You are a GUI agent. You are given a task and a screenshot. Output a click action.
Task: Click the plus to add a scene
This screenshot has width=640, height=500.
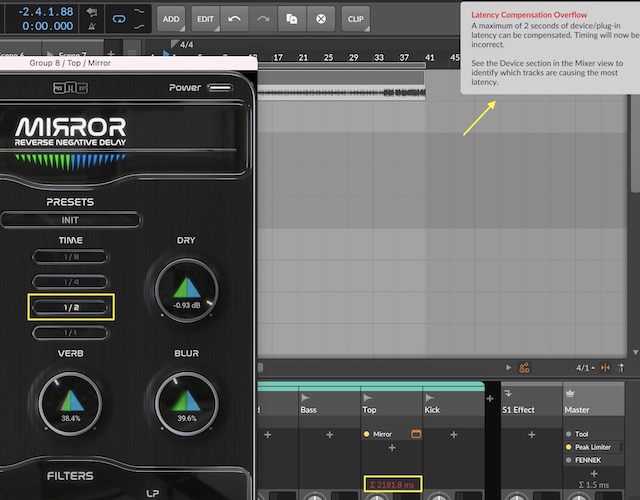[110, 53]
